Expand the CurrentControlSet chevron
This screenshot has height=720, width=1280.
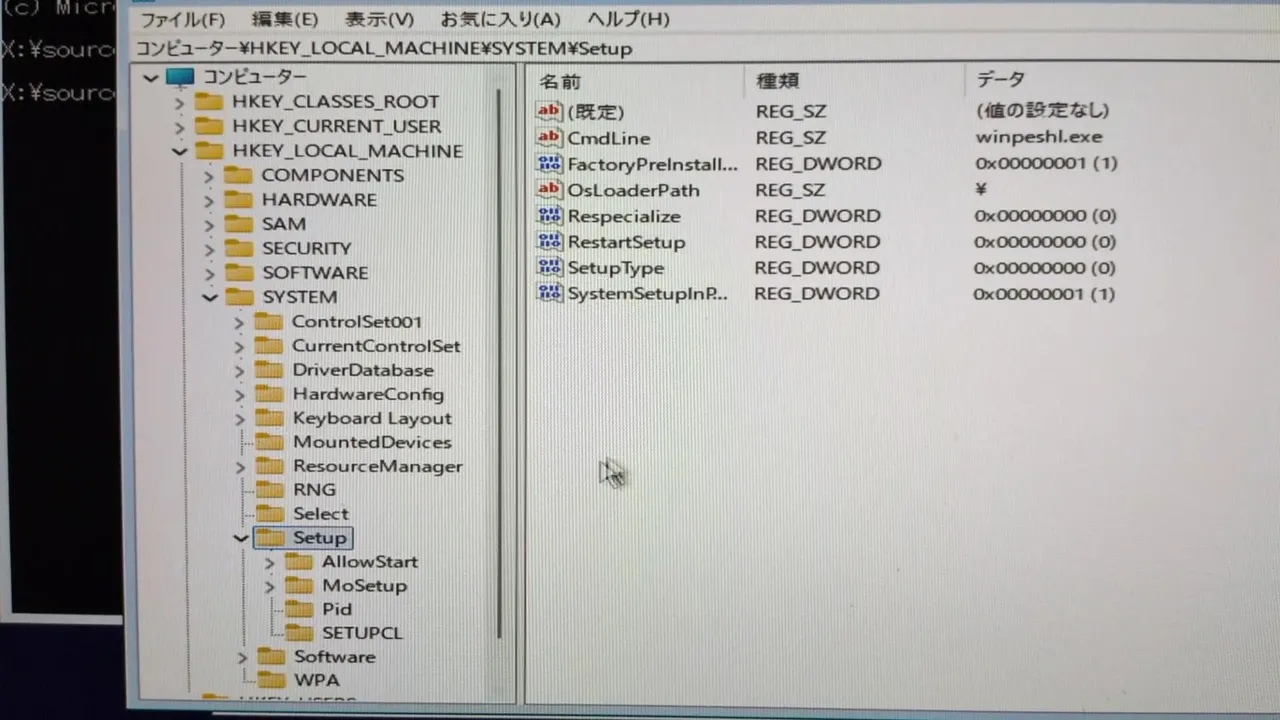pyautogui.click(x=239, y=346)
